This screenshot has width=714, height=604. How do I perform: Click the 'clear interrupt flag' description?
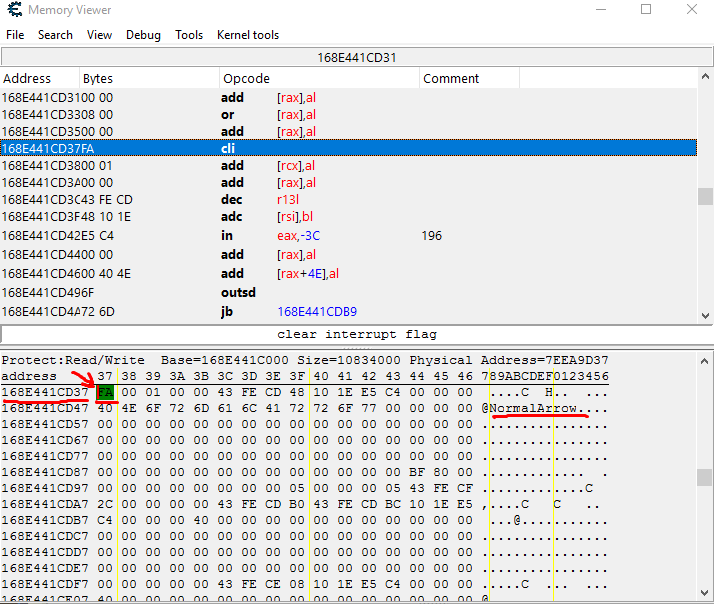pos(357,334)
